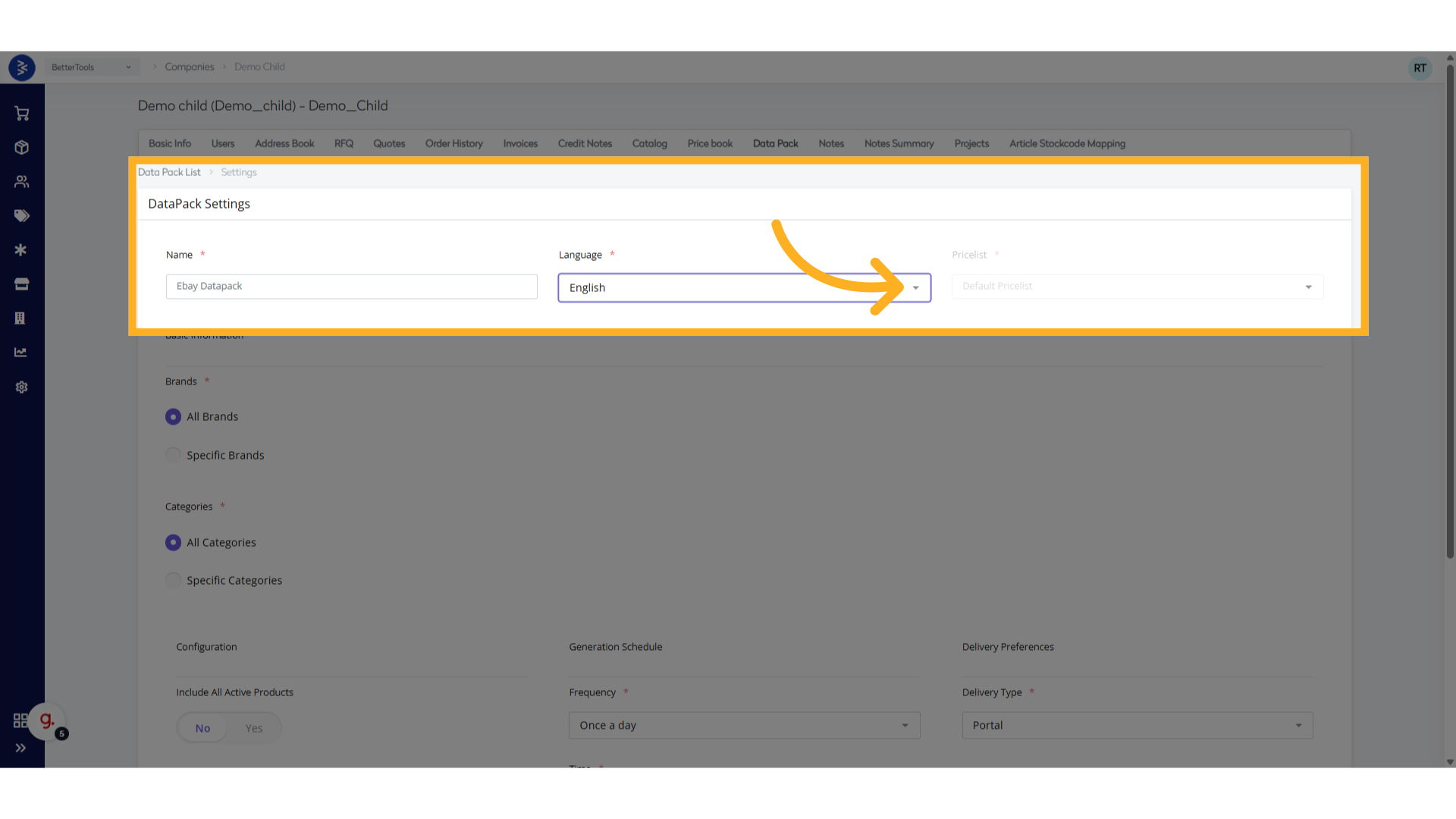The height and width of the screenshot is (819, 1456).
Task: Click the Name input field
Action: point(351,287)
